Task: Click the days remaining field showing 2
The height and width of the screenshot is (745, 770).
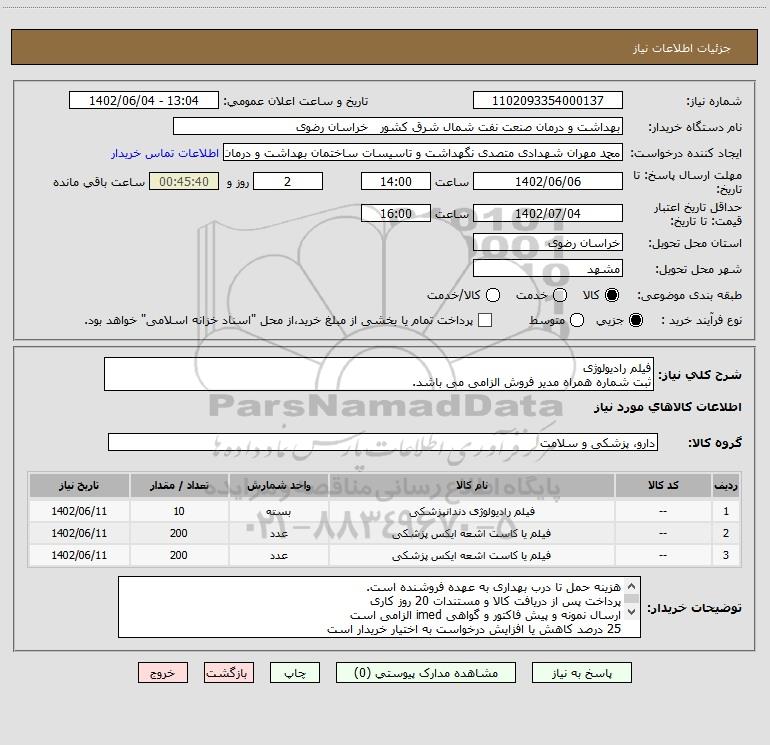Action: (x=288, y=181)
